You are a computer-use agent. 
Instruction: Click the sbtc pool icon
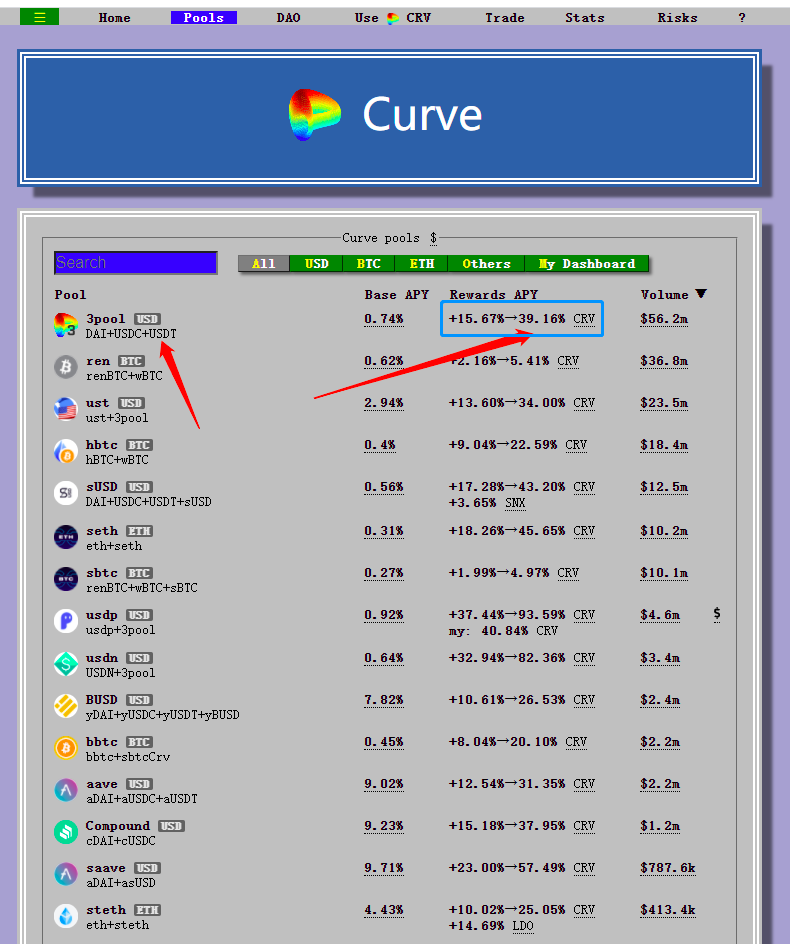click(x=66, y=579)
